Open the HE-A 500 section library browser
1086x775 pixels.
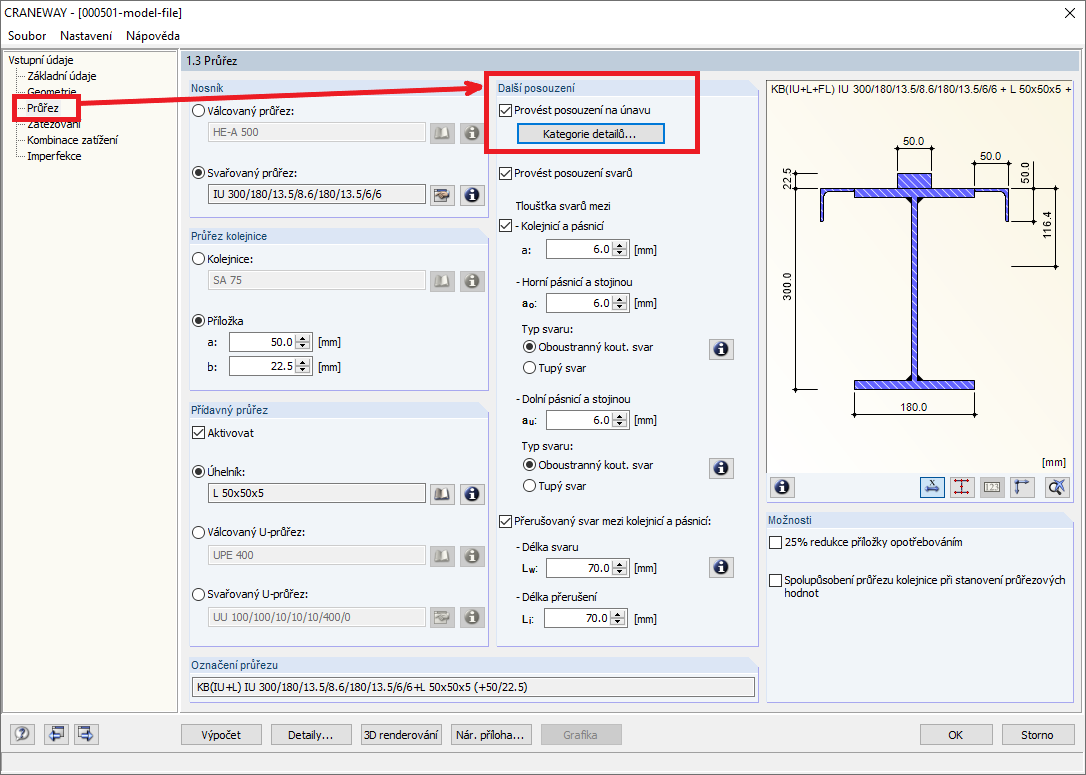pos(442,132)
